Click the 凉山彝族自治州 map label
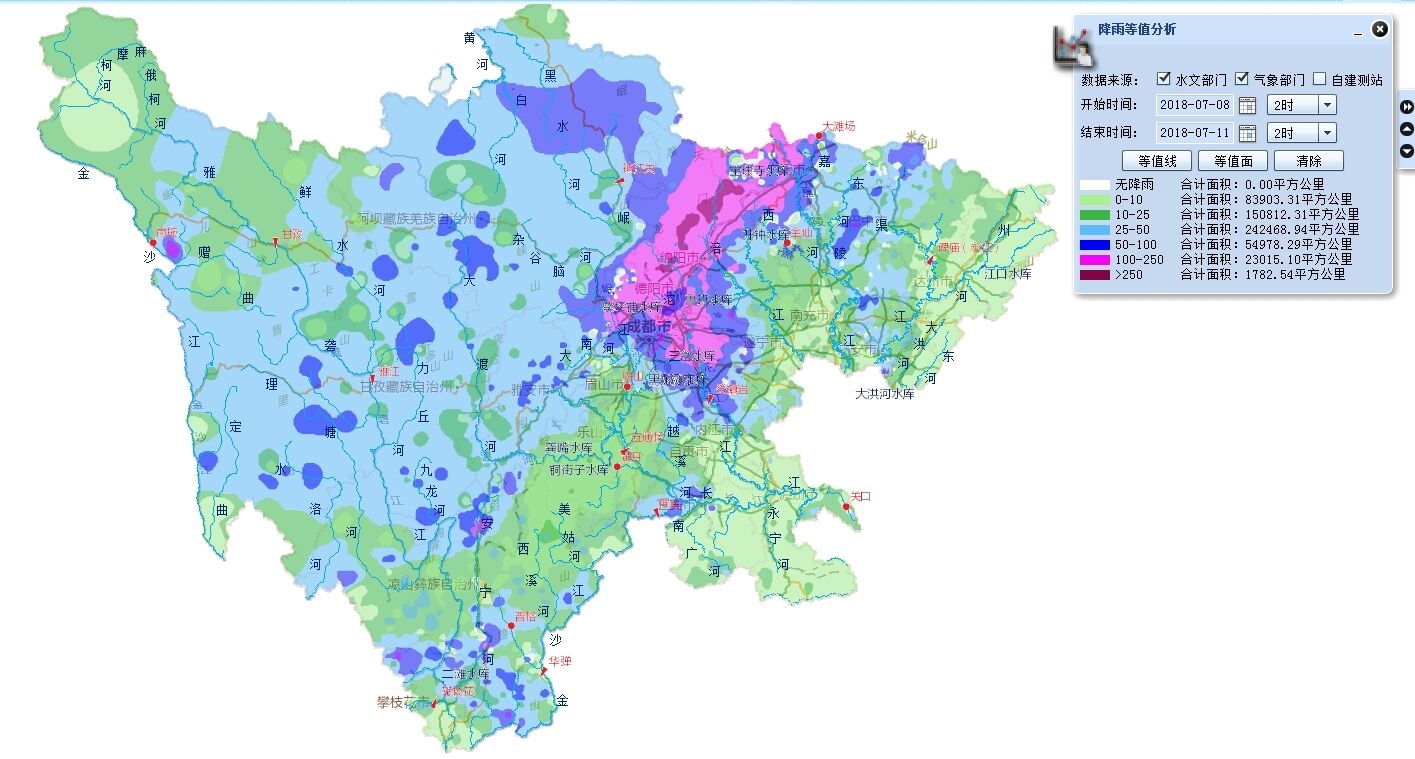1415x759 pixels. 435,584
